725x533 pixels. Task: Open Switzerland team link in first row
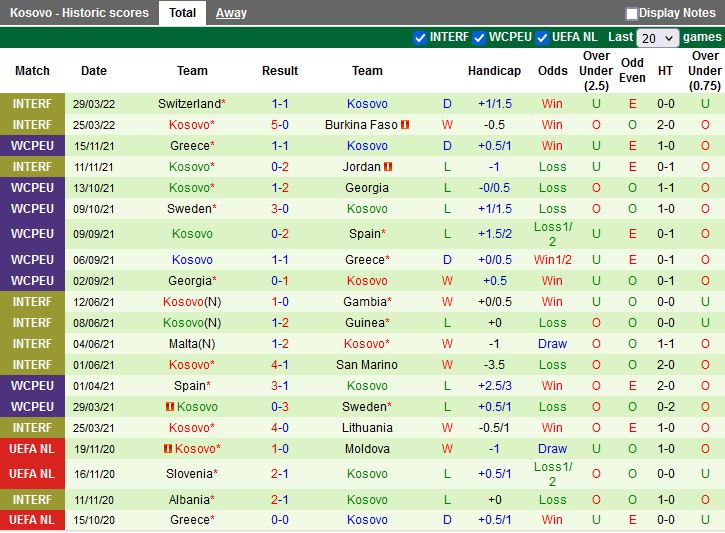point(191,104)
